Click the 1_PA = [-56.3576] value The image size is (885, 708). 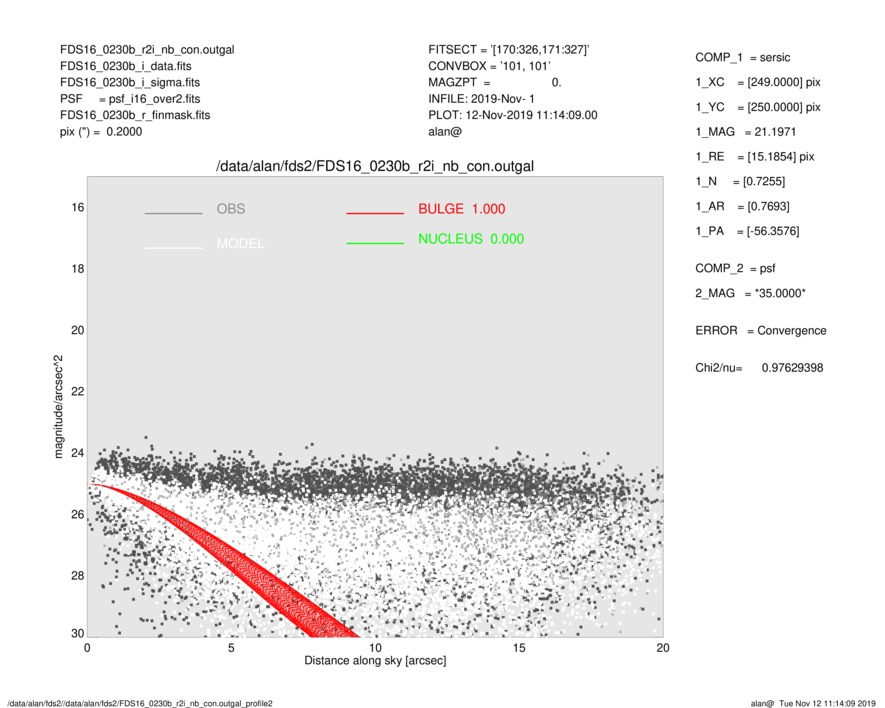click(747, 231)
